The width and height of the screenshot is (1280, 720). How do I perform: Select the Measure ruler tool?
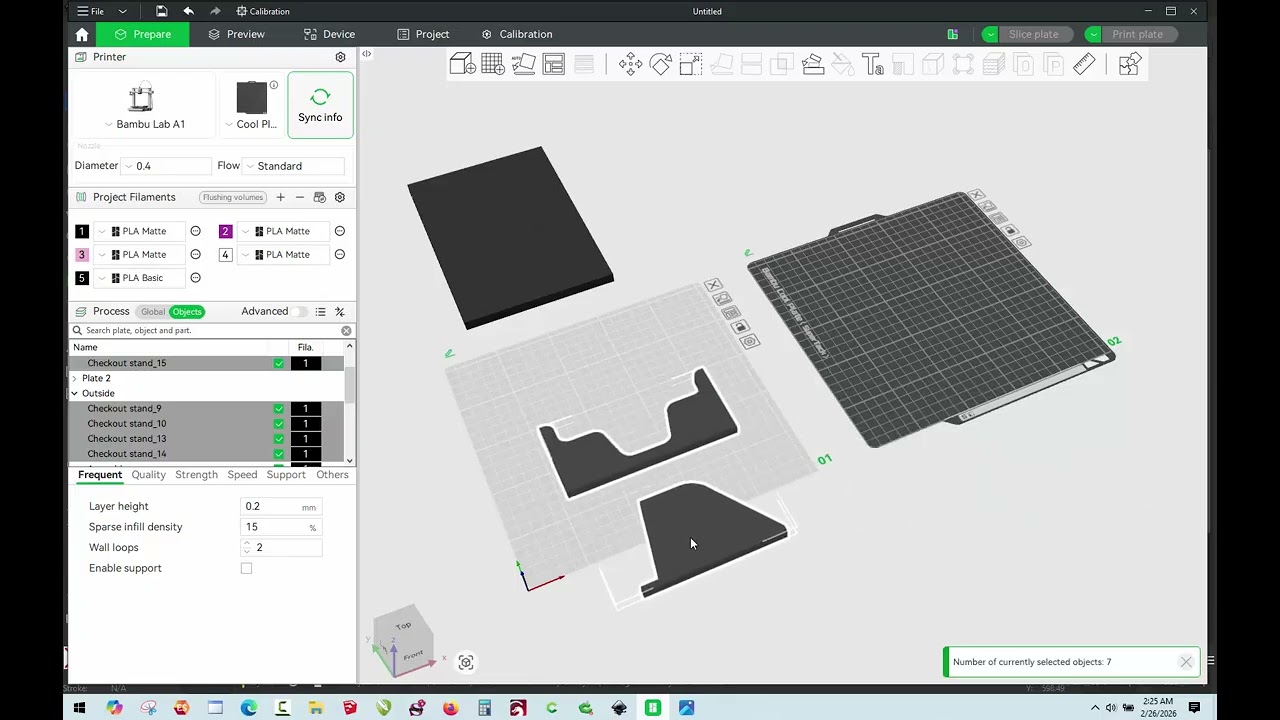[1084, 64]
